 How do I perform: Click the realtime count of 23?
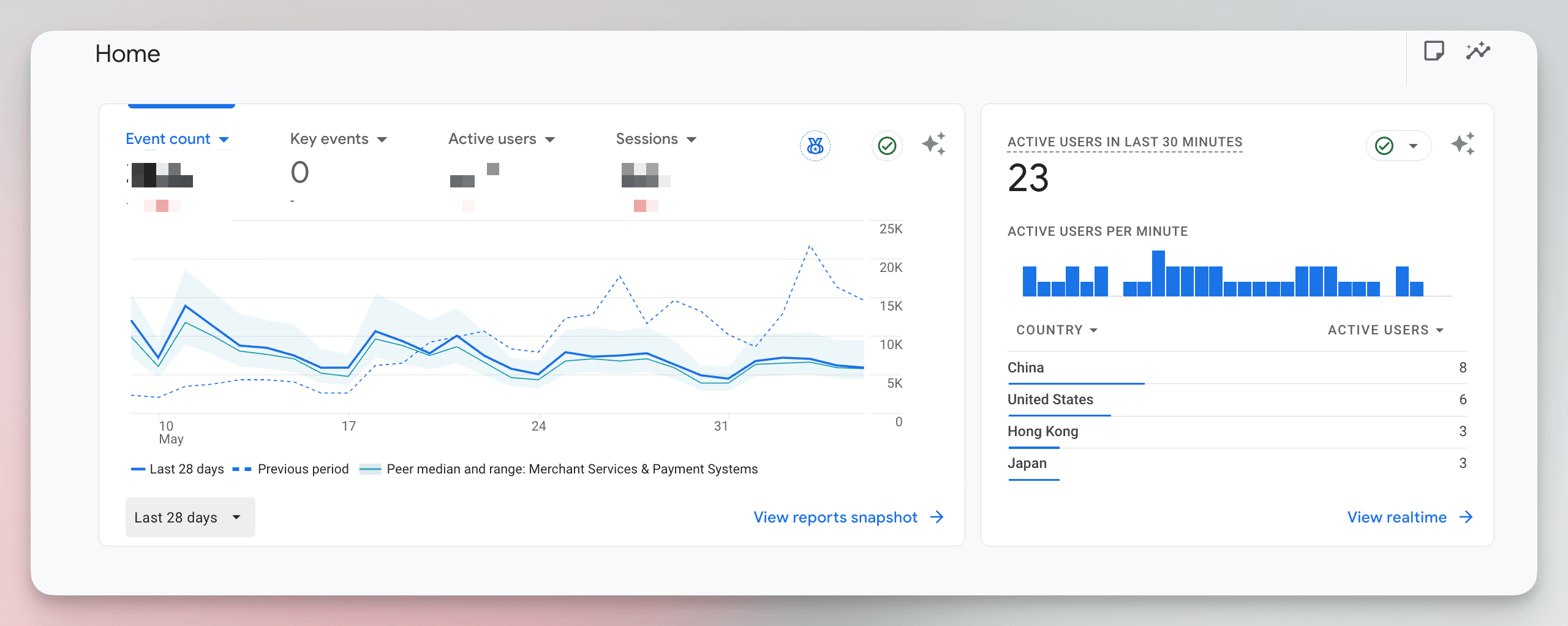point(1028,178)
